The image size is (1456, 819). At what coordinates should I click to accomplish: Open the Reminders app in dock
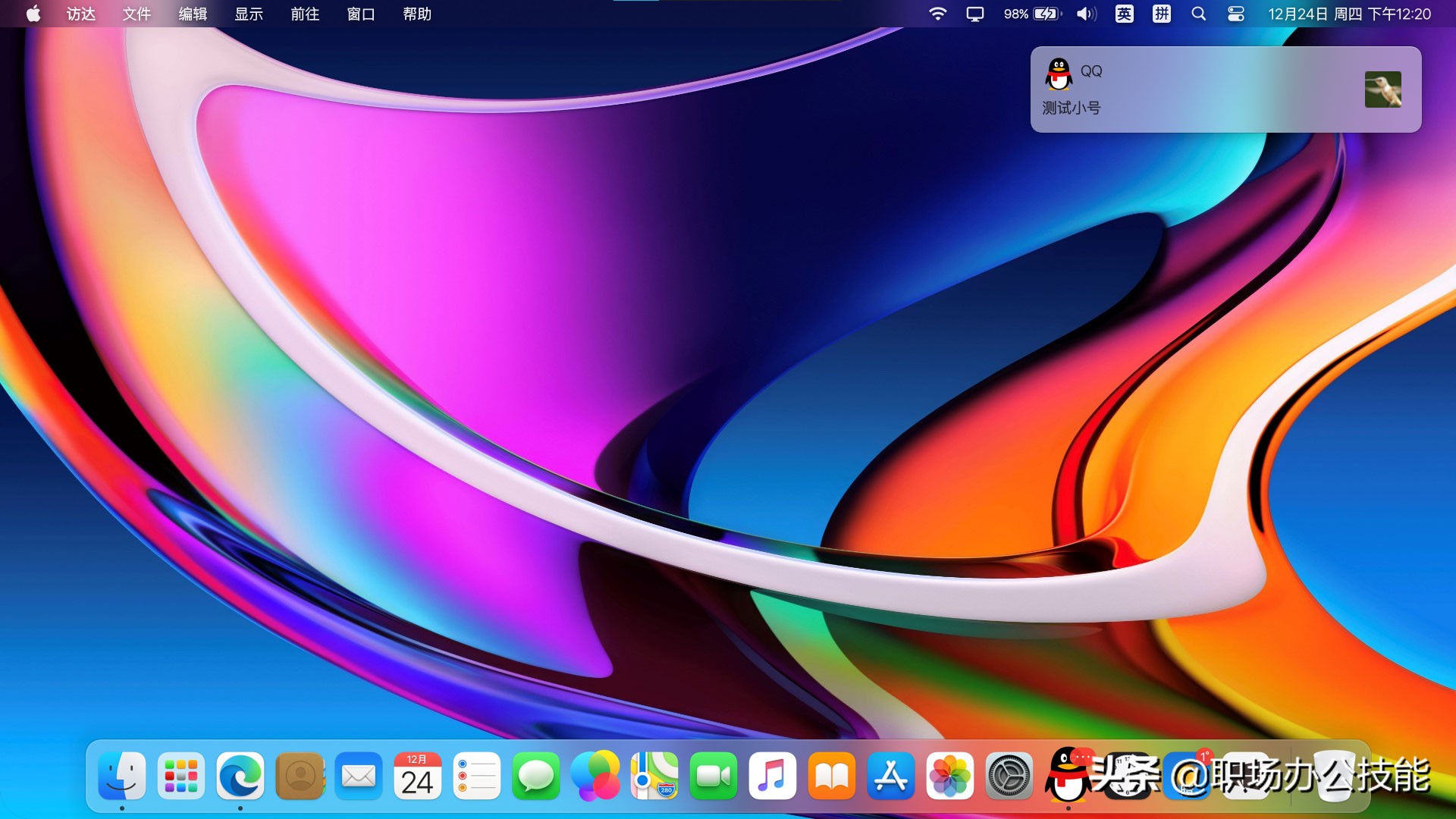[477, 776]
